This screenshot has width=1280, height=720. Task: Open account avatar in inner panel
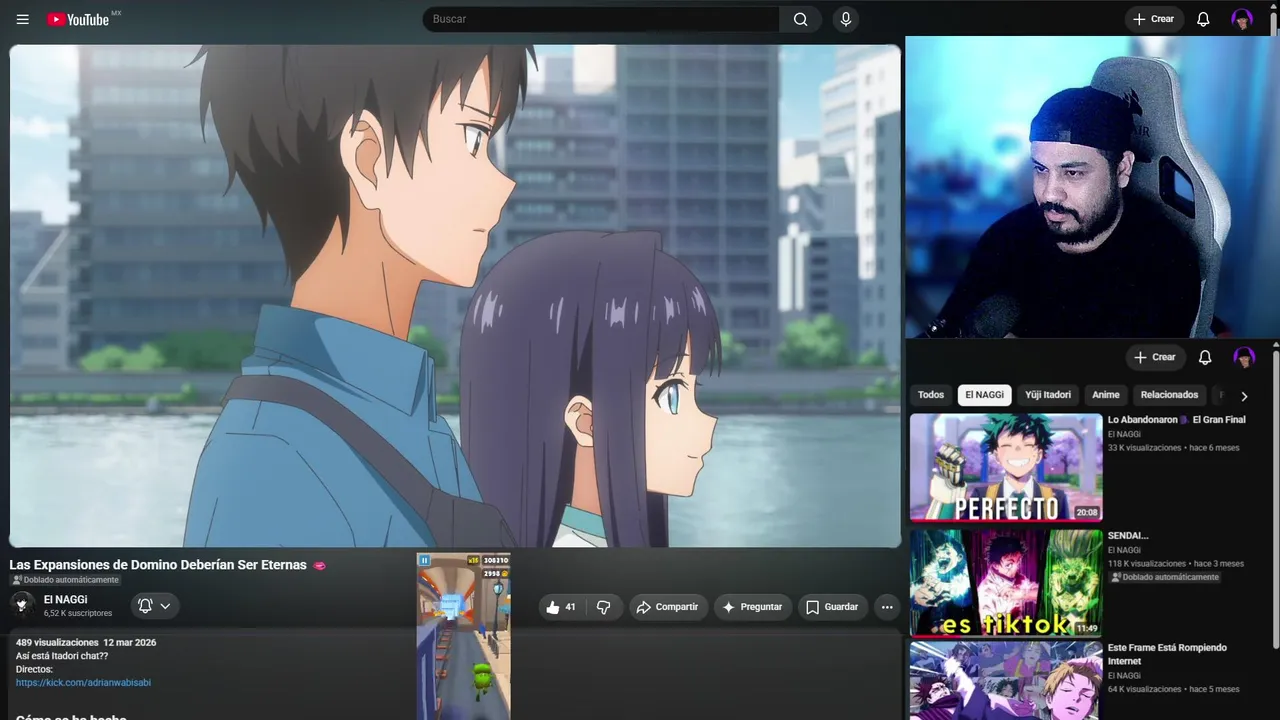coord(1244,357)
